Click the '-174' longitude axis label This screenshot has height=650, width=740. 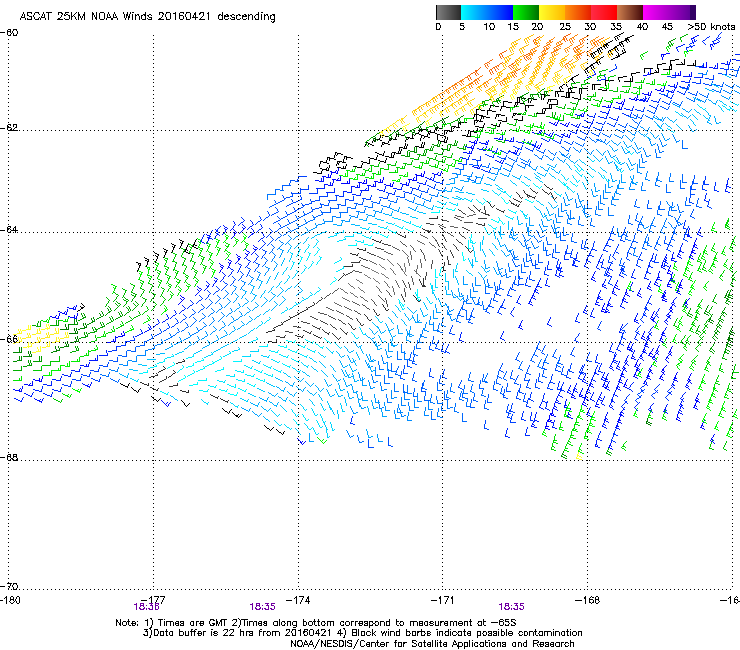point(298,600)
